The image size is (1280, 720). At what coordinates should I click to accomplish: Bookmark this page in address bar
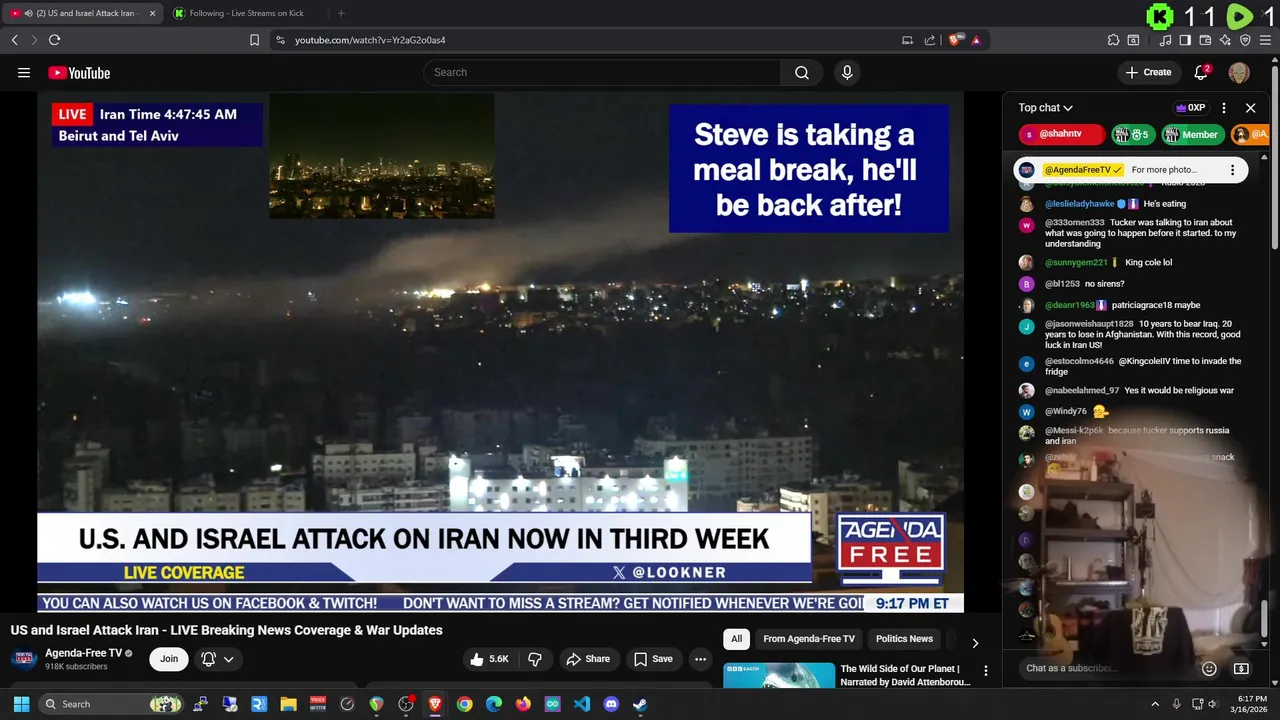tap(254, 40)
